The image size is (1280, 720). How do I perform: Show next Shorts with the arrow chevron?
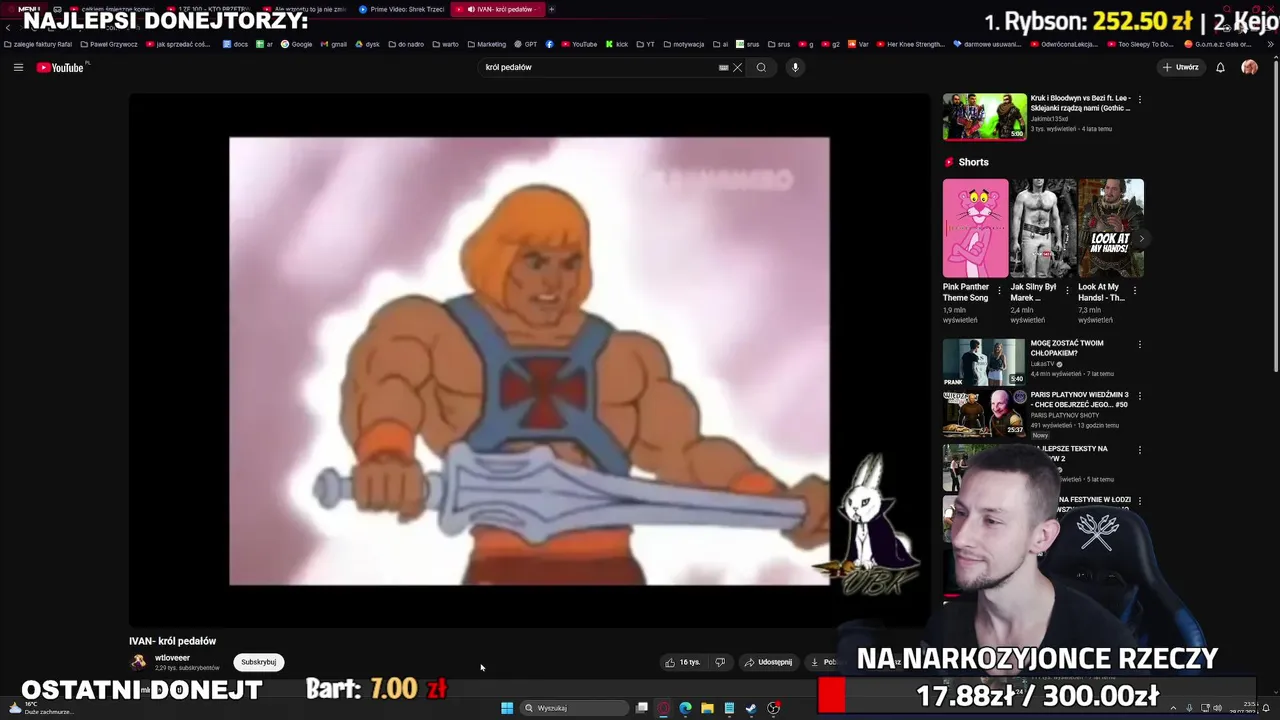1141,238
